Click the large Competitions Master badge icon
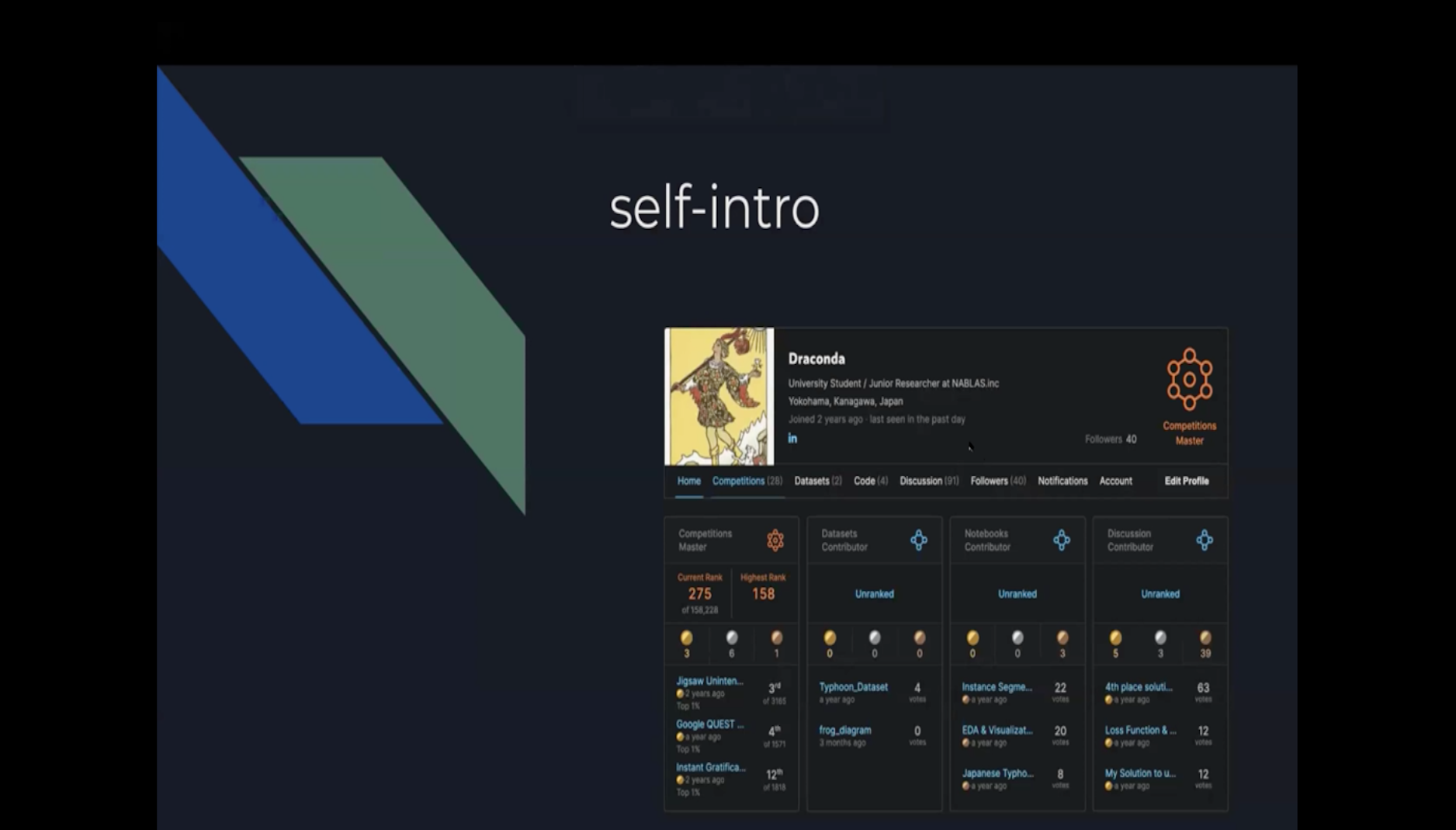The height and width of the screenshot is (830, 1456). (1189, 380)
